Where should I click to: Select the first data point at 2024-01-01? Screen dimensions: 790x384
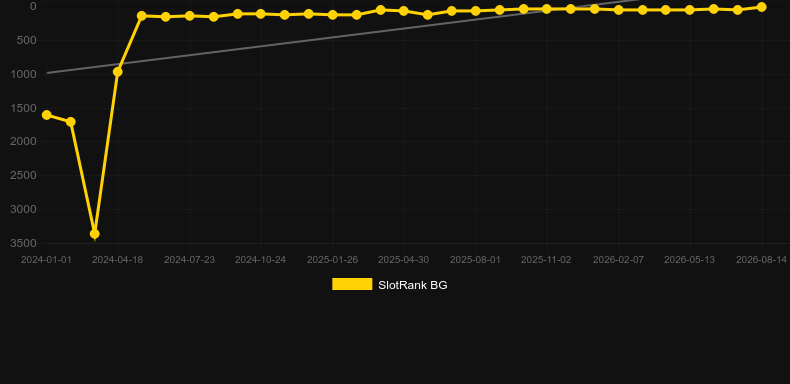[x=46, y=115]
